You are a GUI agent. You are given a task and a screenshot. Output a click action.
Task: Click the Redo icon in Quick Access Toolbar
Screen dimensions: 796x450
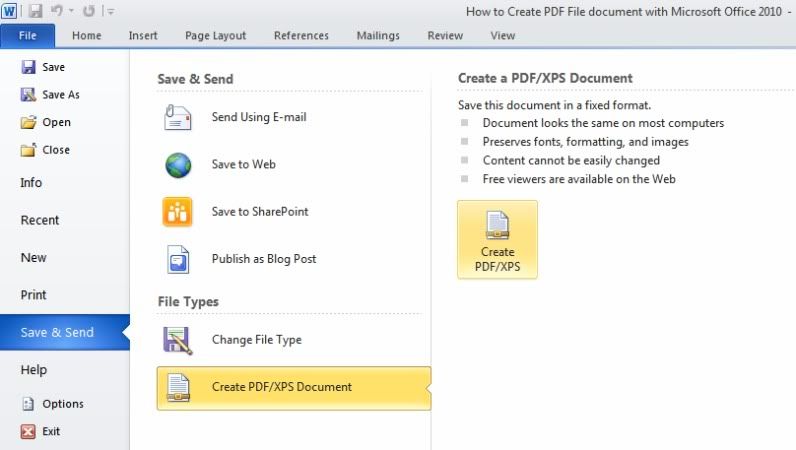coord(88,11)
